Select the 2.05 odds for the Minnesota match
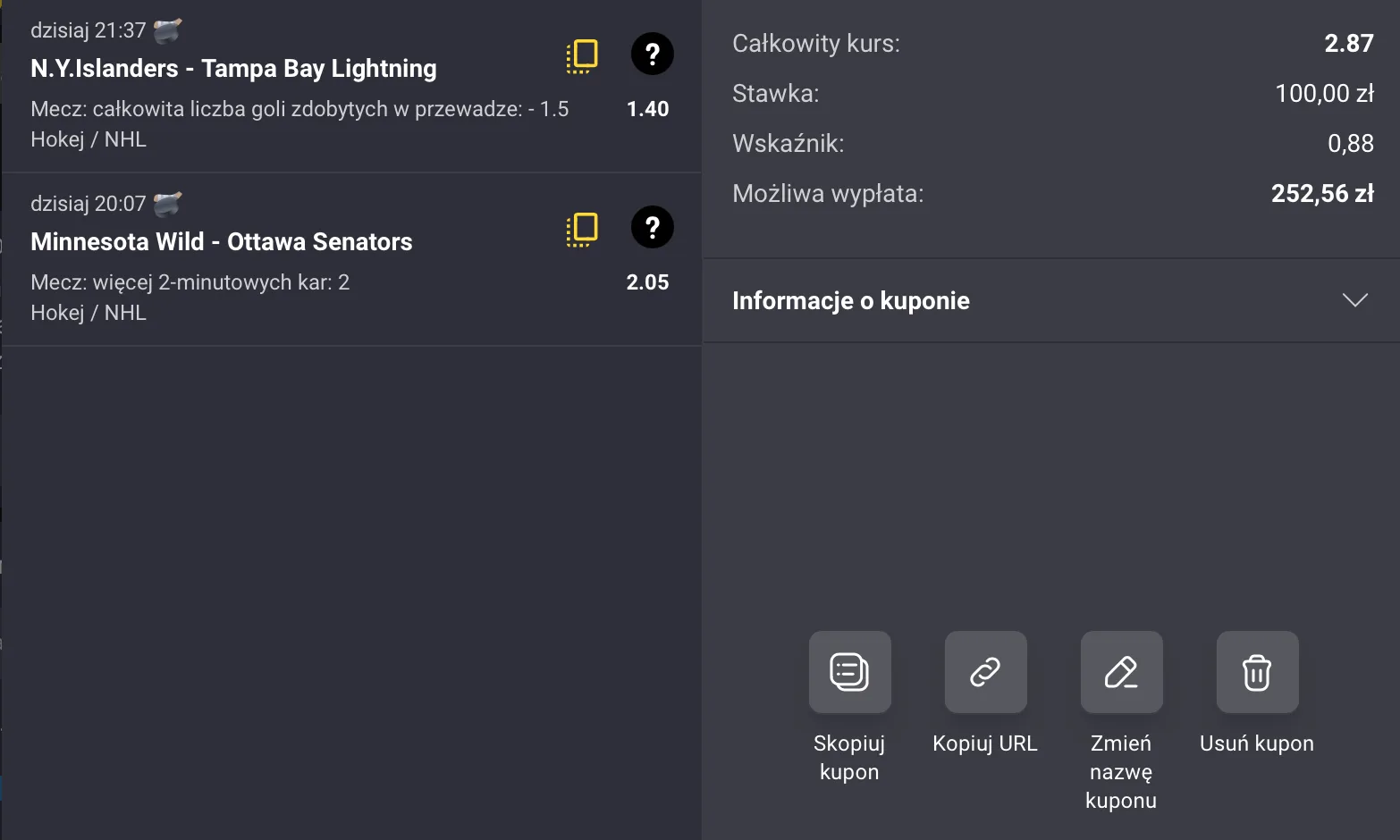The width and height of the screenshot is (1400, 840). [x=647, y=281]
